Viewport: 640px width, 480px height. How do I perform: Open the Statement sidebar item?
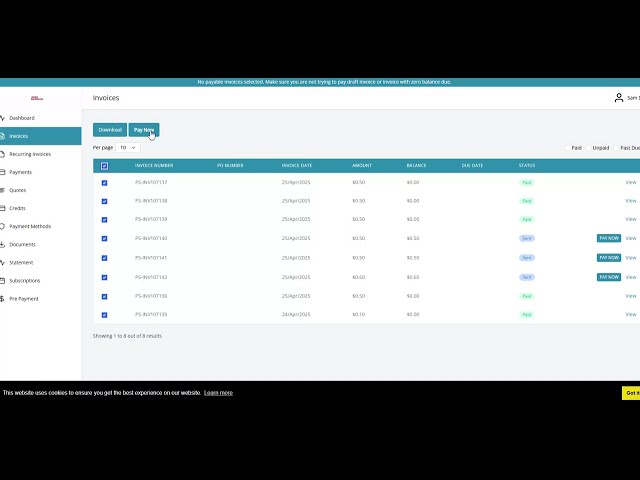21,262
